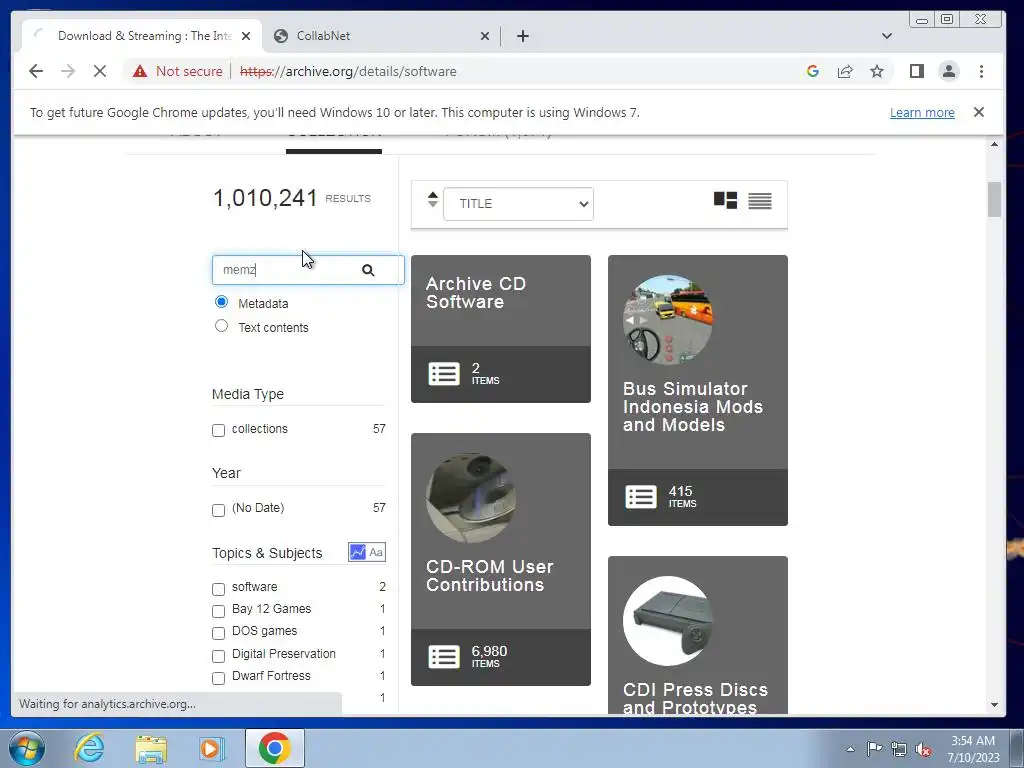Viewport: 1024px width, 768px height.
Task: Bookmark this page with the star icon
Action: (x=877, y=71)
